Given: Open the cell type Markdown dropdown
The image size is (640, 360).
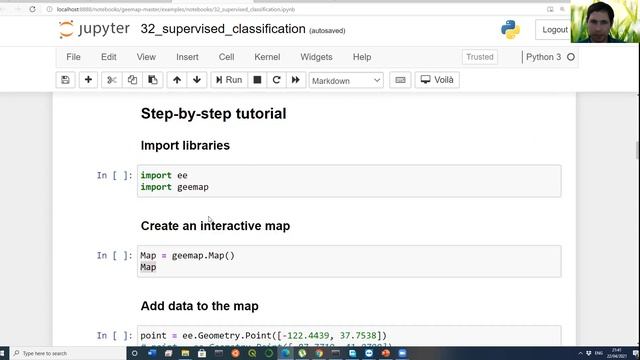Looking at the screenshot, I should [x=346, y=81].
